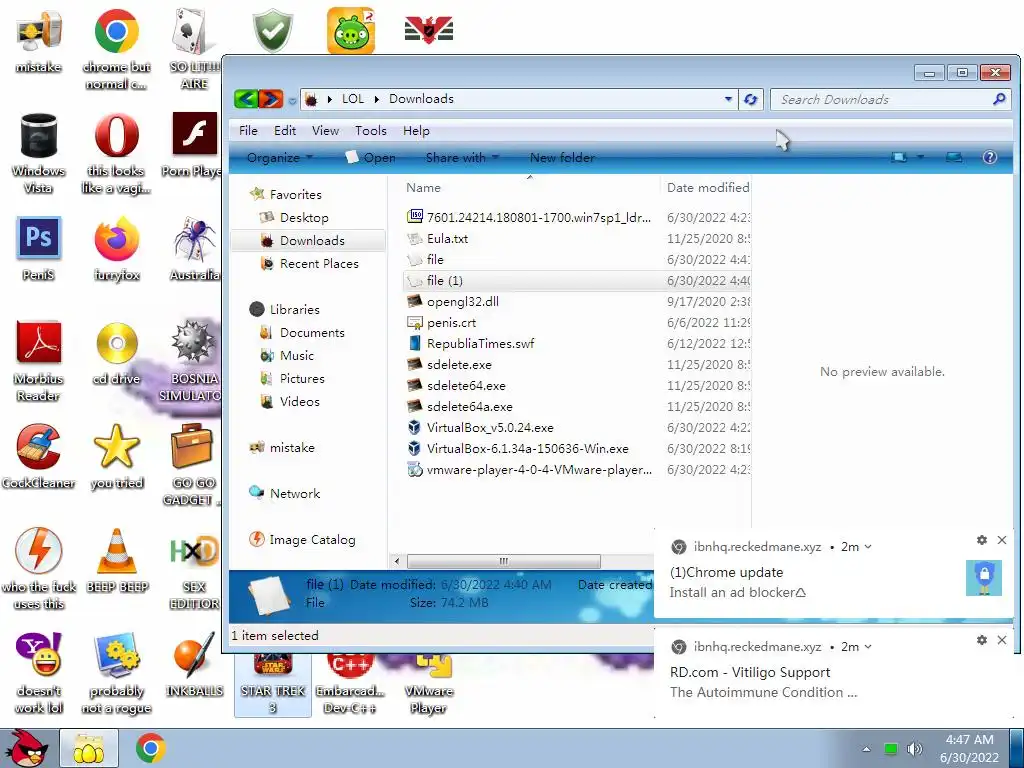
Task: Select the file opengl32.dll
Action: [462, 302]
